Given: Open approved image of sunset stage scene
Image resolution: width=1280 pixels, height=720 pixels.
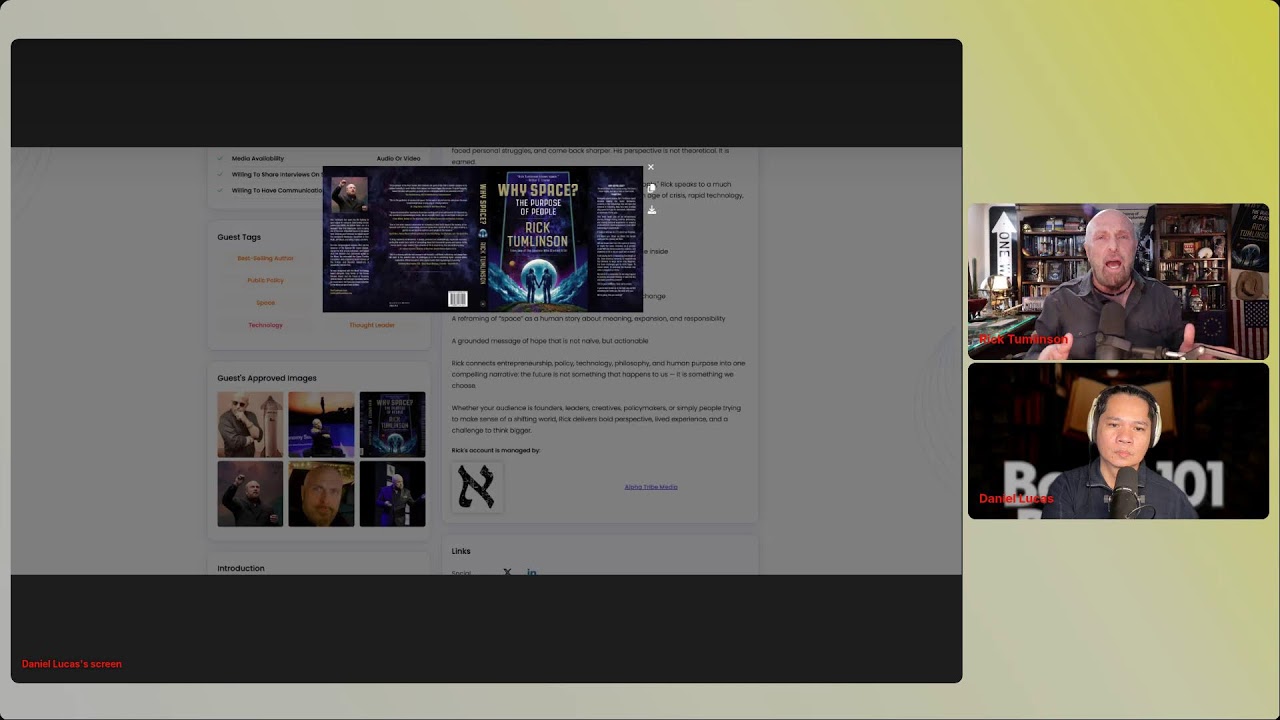Looking at the screenshot, I should coord(321,424).
